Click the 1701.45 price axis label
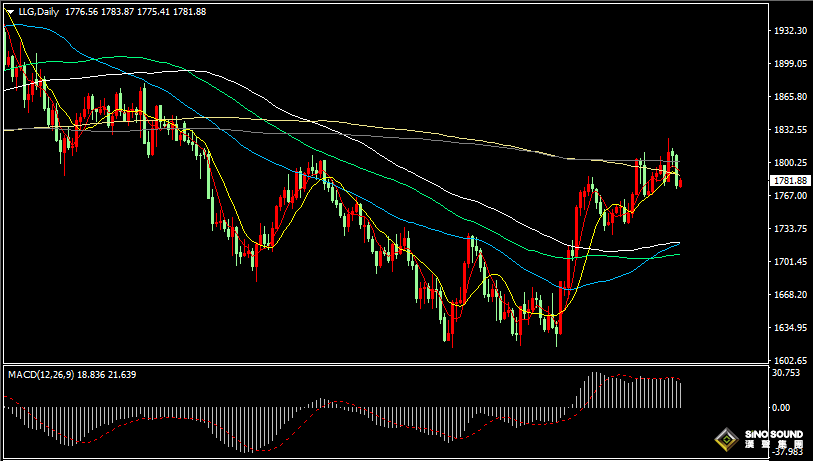This screenshot has height=461, width=813. [791, 262]
